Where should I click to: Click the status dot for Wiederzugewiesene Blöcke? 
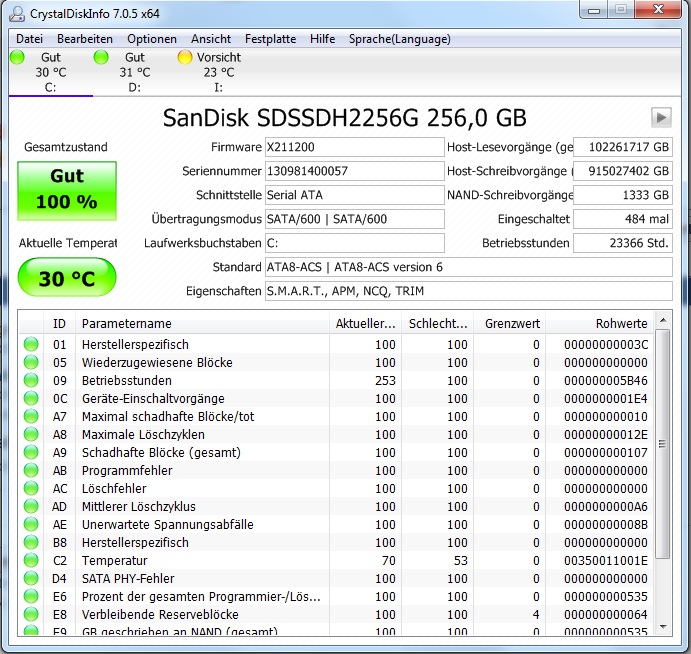pos(31,362)
